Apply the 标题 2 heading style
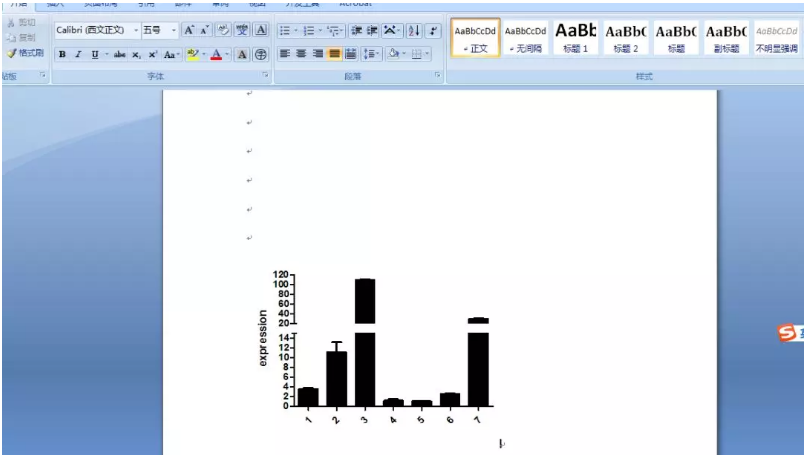The height and width of the screenshot is (455, 805). (625, 38)
